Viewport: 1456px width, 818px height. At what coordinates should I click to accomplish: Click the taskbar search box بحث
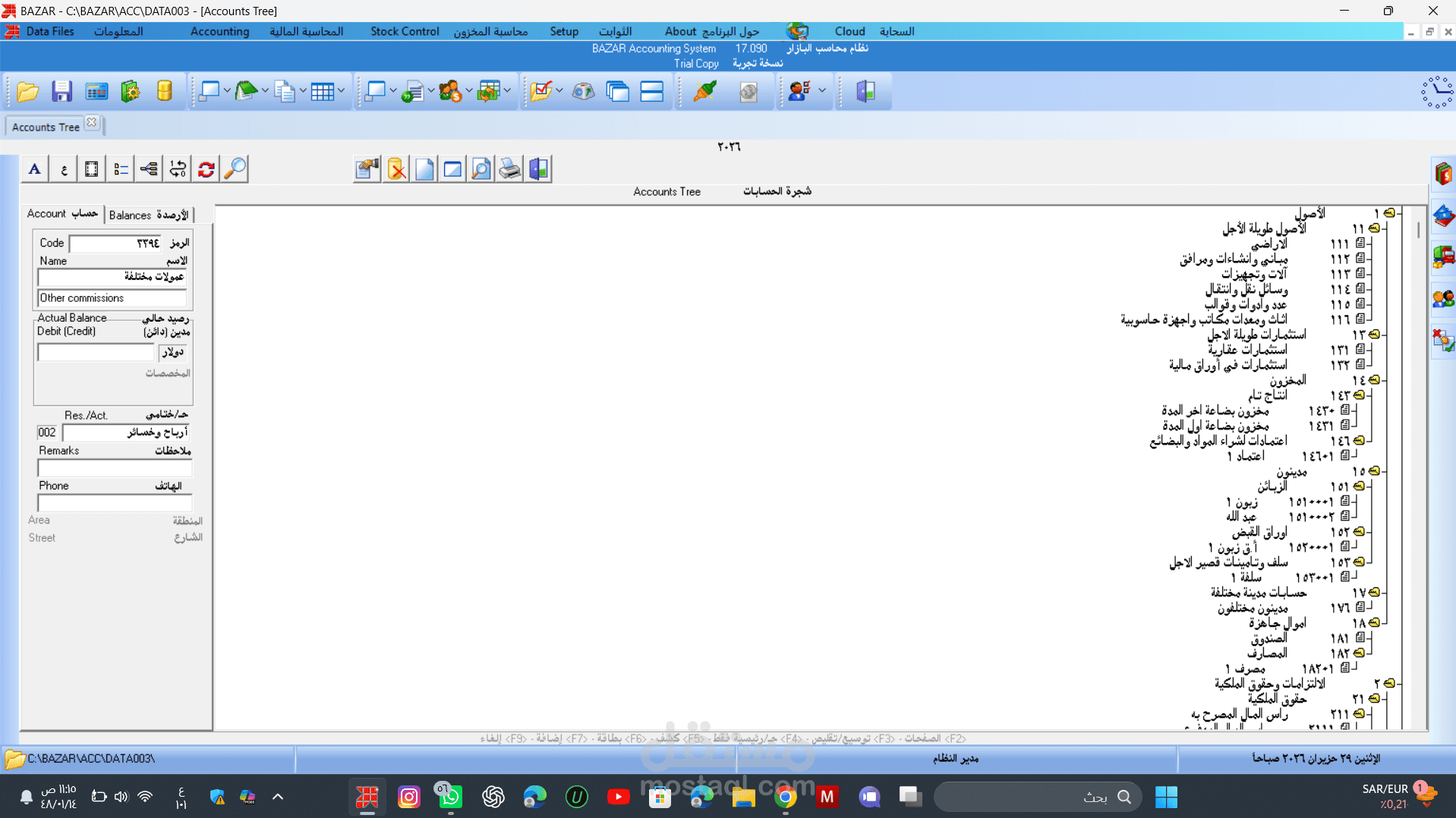click(1038, 797)
